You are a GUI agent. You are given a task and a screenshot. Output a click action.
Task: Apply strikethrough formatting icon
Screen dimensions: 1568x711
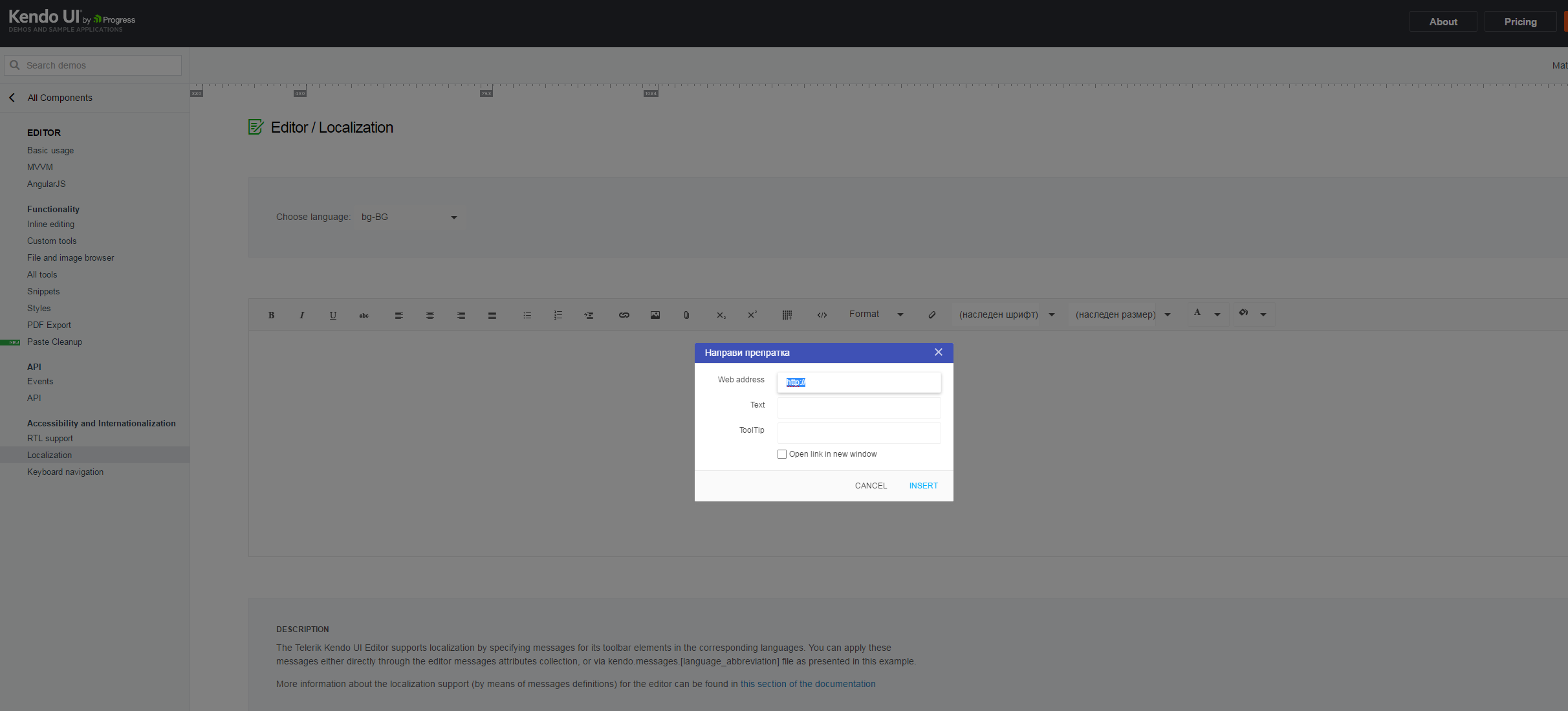point(364,315)
